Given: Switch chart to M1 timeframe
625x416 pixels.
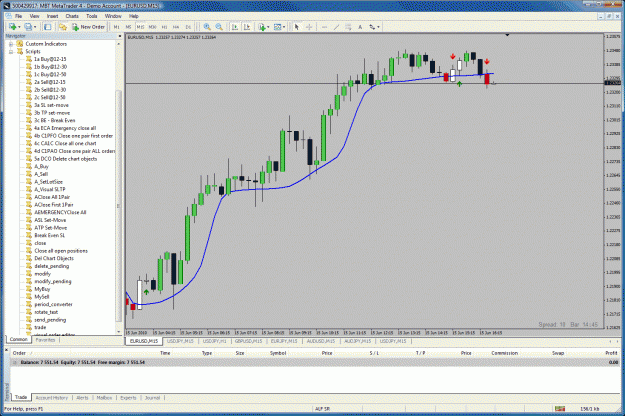Looking at the screenshot, I should point(116,27).
